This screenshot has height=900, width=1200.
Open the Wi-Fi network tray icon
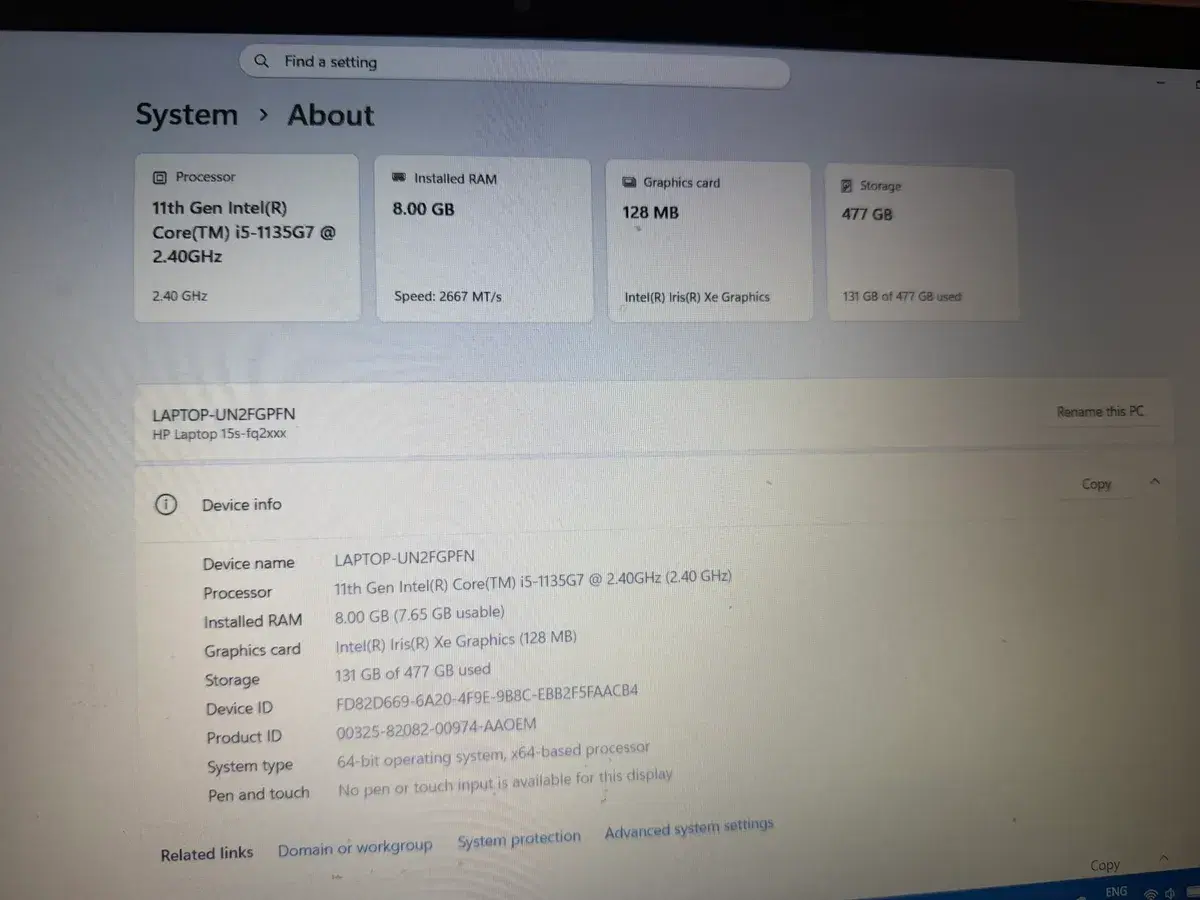click(1151, 892)
